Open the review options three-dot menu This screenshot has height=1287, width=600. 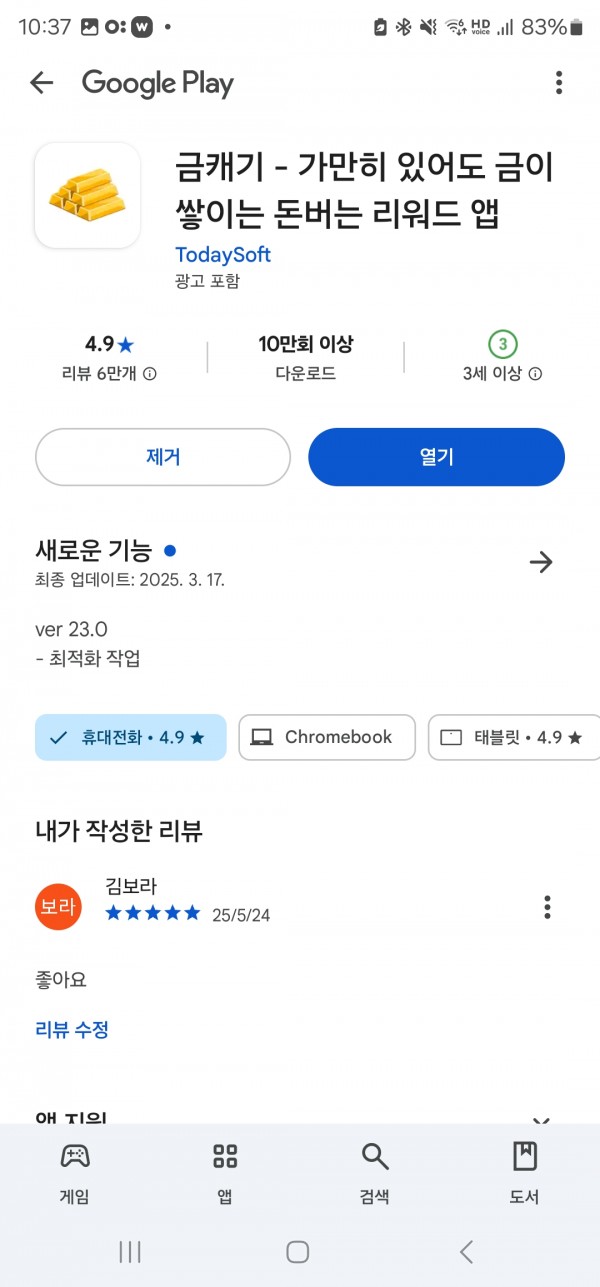click(x=547, y=907)
